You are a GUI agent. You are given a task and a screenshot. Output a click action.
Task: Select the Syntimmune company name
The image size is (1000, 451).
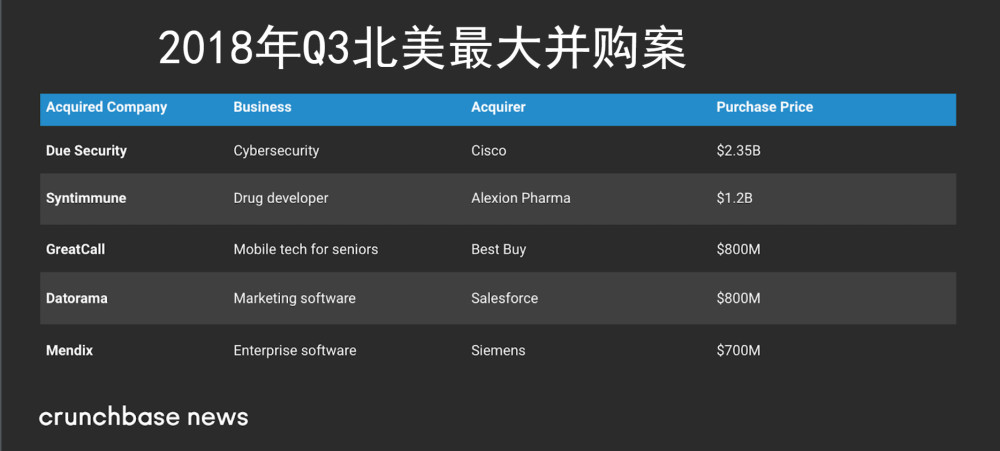click(86, 198)
